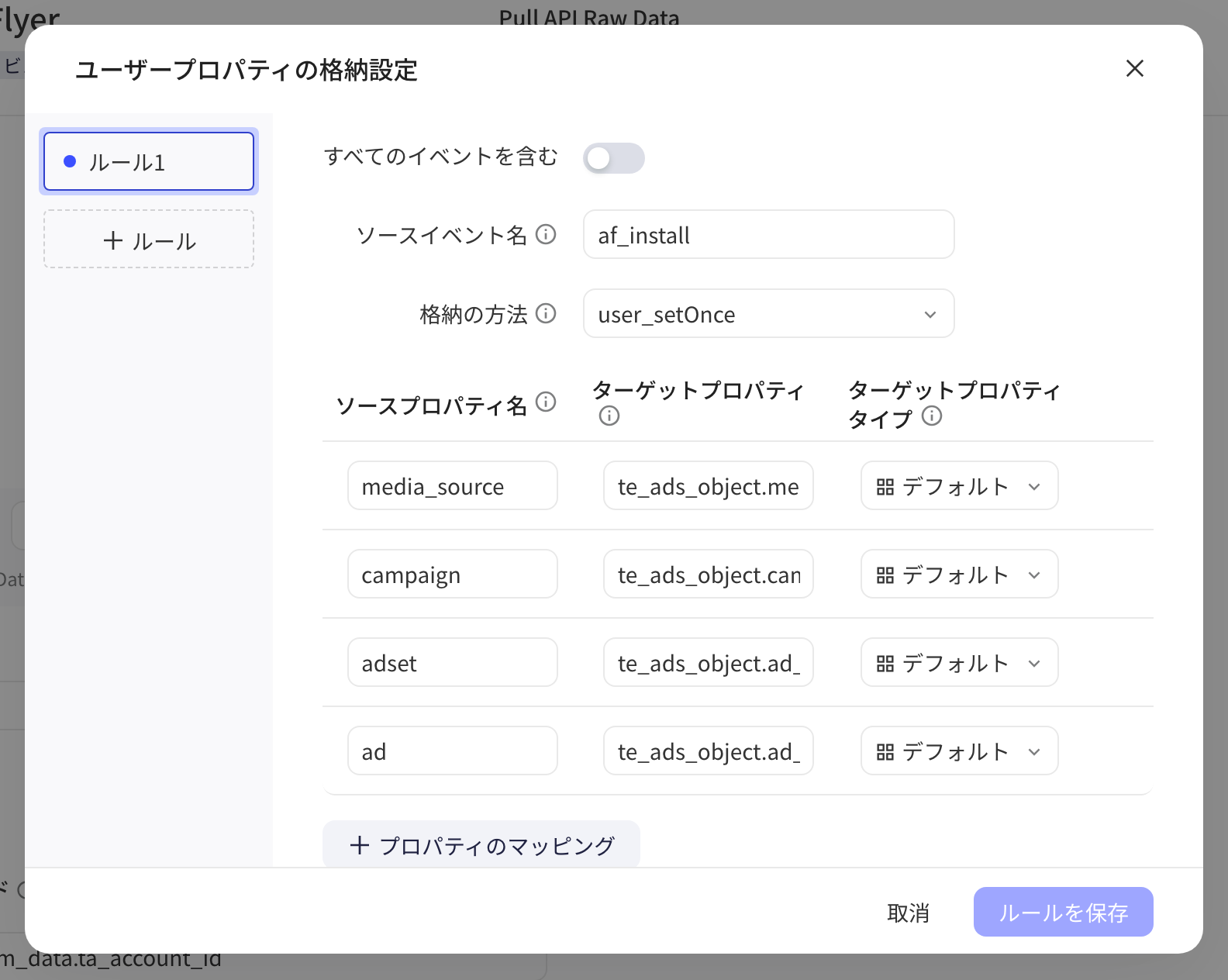Open type dropdown for campaign row

tap(959, 575)
